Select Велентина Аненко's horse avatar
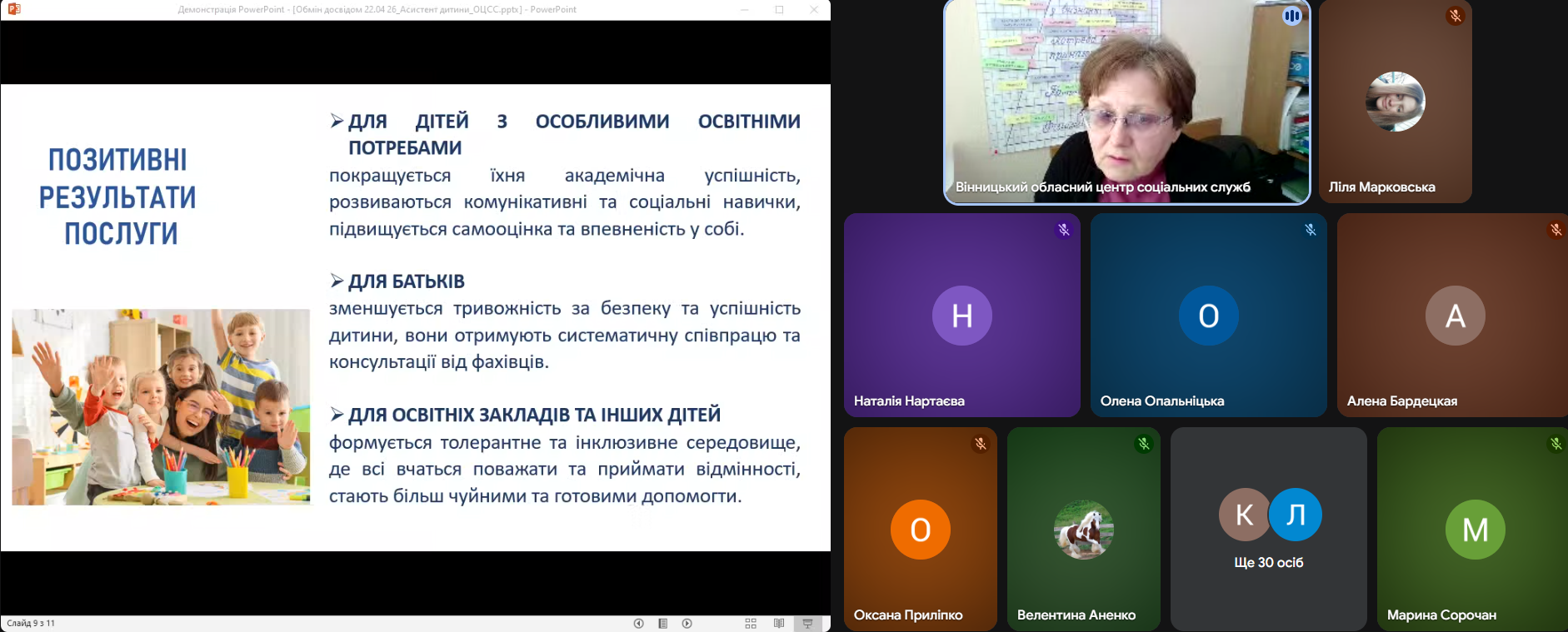 pos(1083,530)
